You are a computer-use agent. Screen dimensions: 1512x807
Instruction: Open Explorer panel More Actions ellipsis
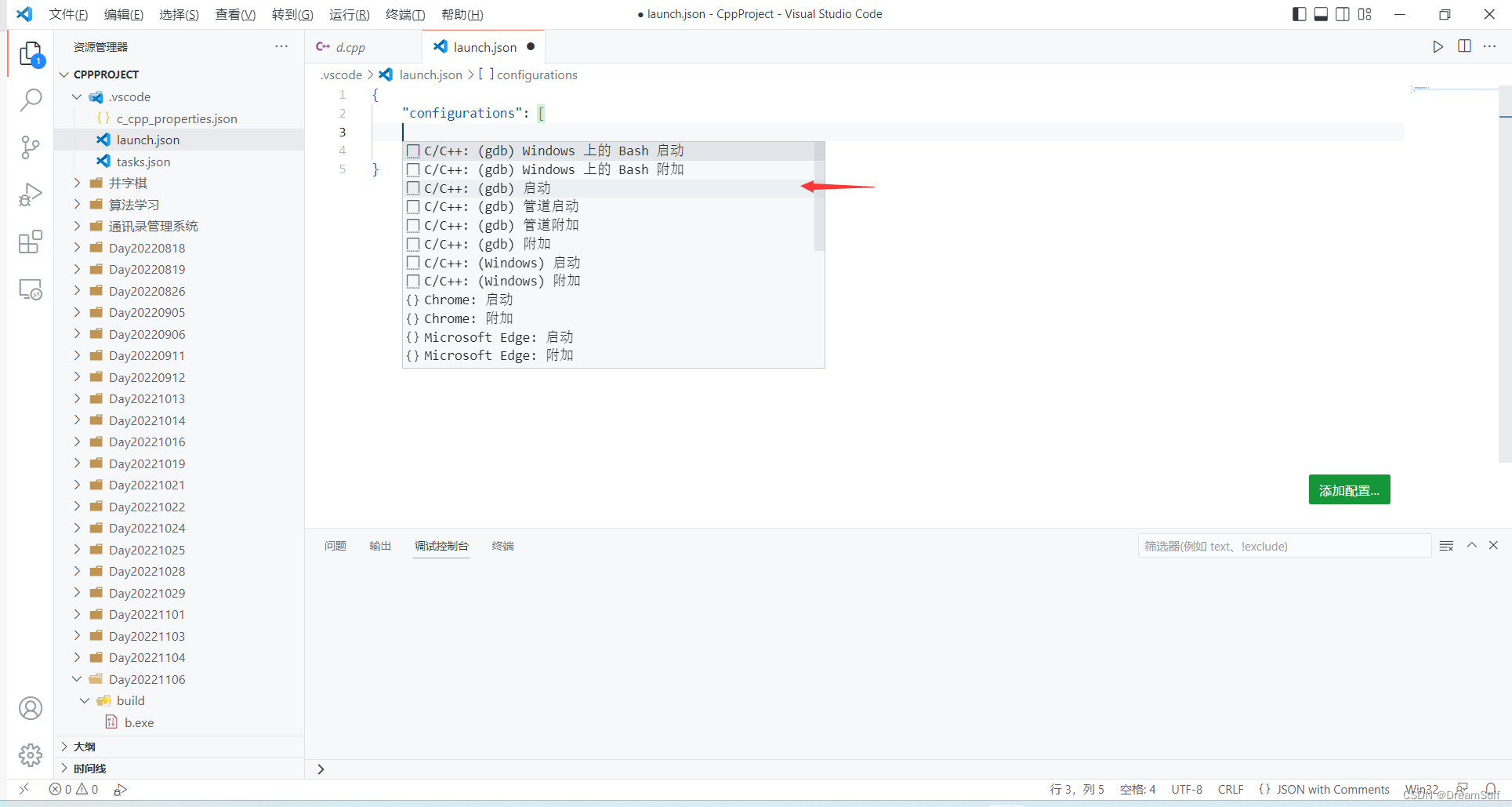pos(281,46)
